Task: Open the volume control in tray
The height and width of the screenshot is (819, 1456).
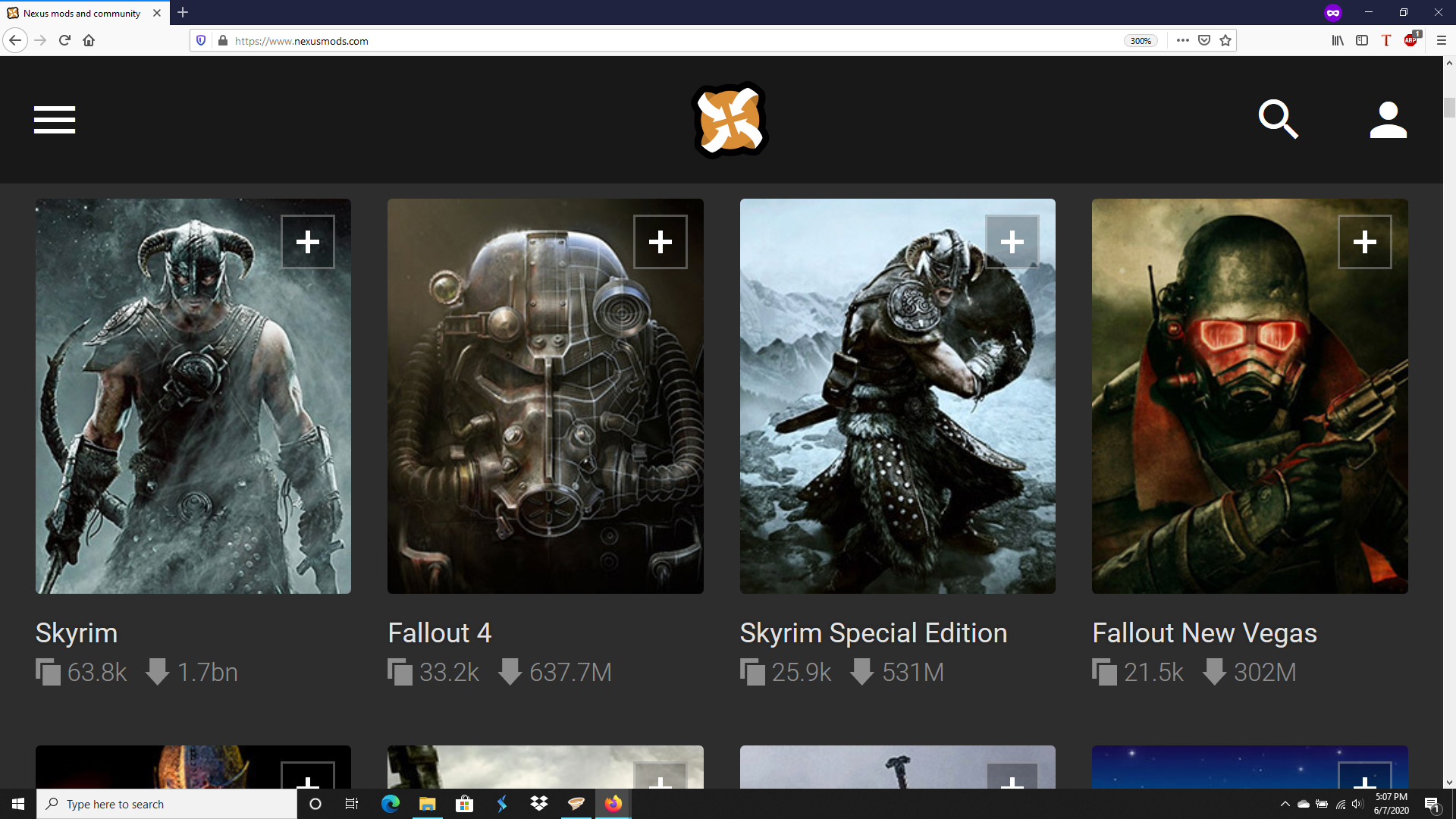Action: 1357,804
